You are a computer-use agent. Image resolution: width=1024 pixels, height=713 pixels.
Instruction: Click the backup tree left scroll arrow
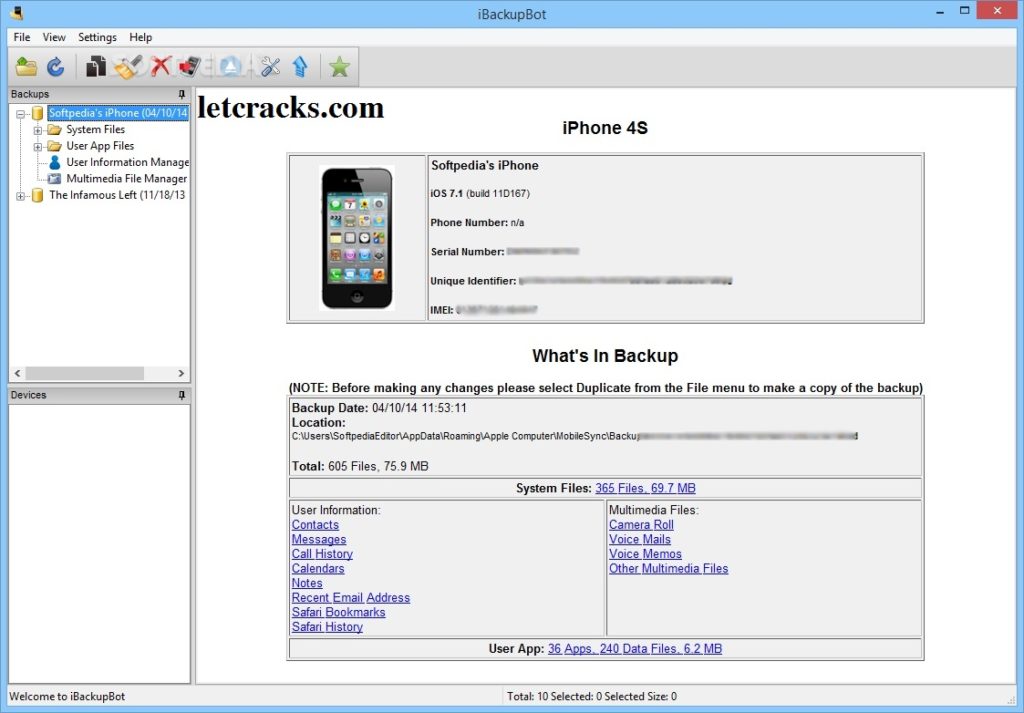[18, 373]
